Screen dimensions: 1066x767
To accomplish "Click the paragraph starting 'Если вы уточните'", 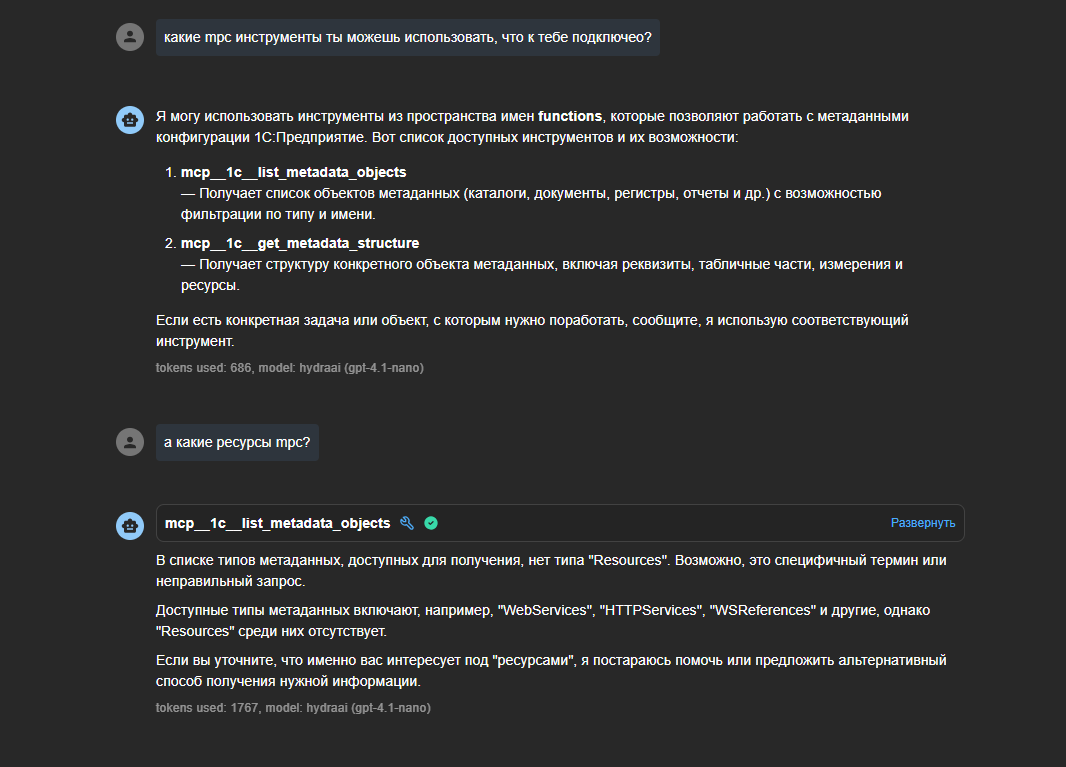I will tap(551, 670).
